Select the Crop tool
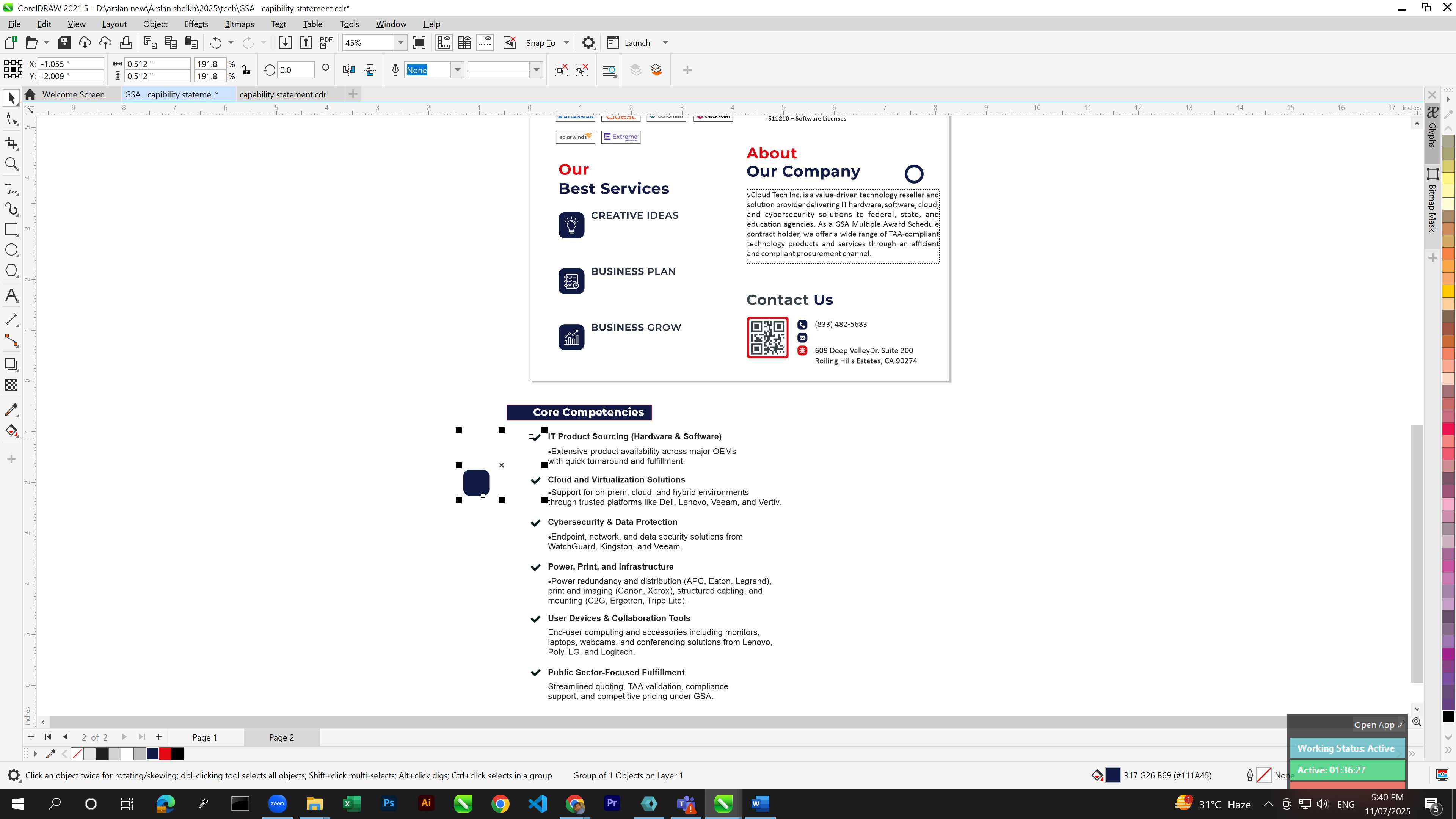Image resolution: width=1456 pixels, height=819 pixels. 11,143
